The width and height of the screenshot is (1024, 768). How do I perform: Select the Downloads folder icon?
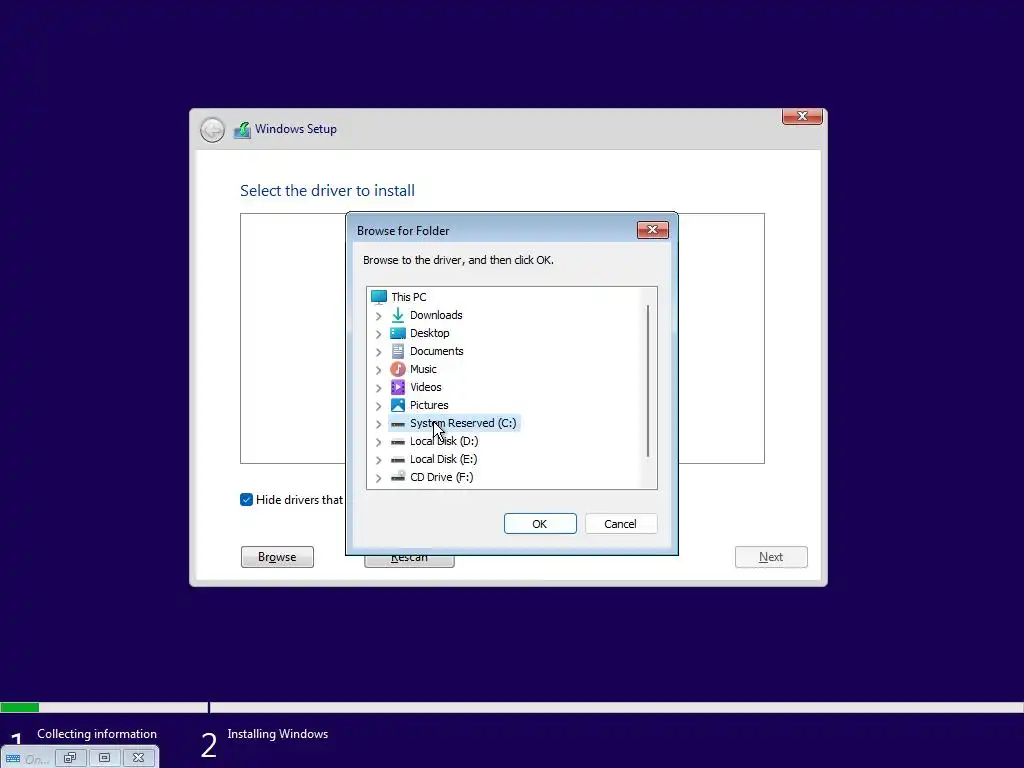coord(398,315)
